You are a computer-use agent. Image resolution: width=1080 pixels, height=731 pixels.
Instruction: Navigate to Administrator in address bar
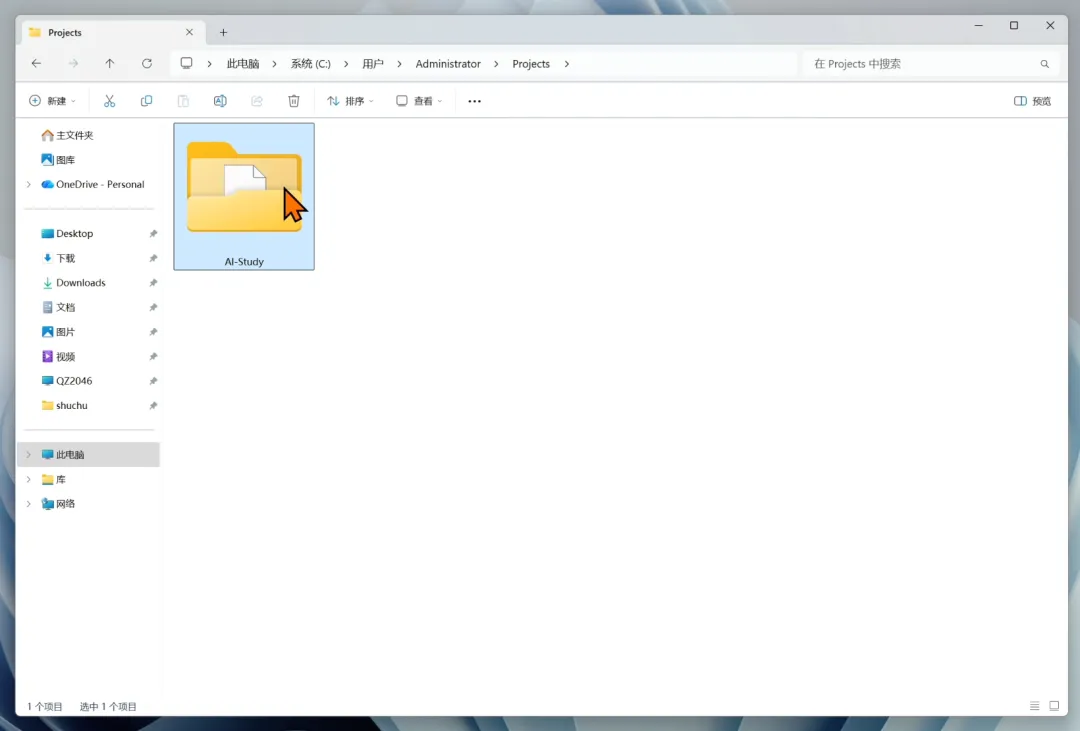(x=448, y=63)
